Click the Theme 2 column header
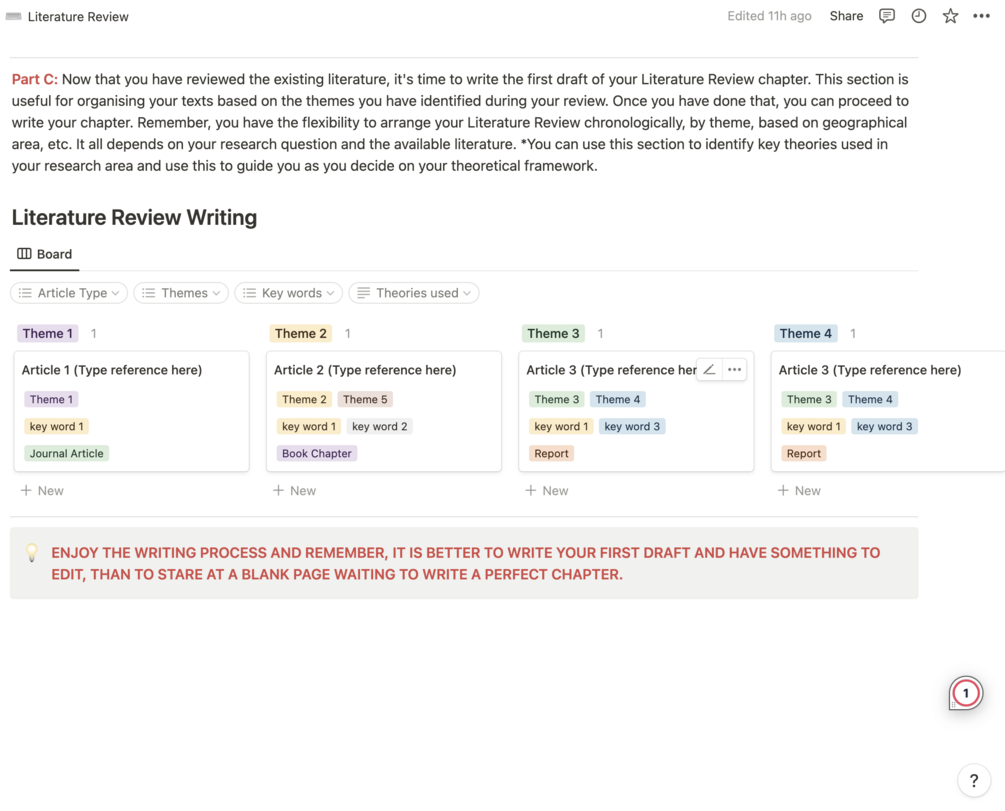 point(301,333)
